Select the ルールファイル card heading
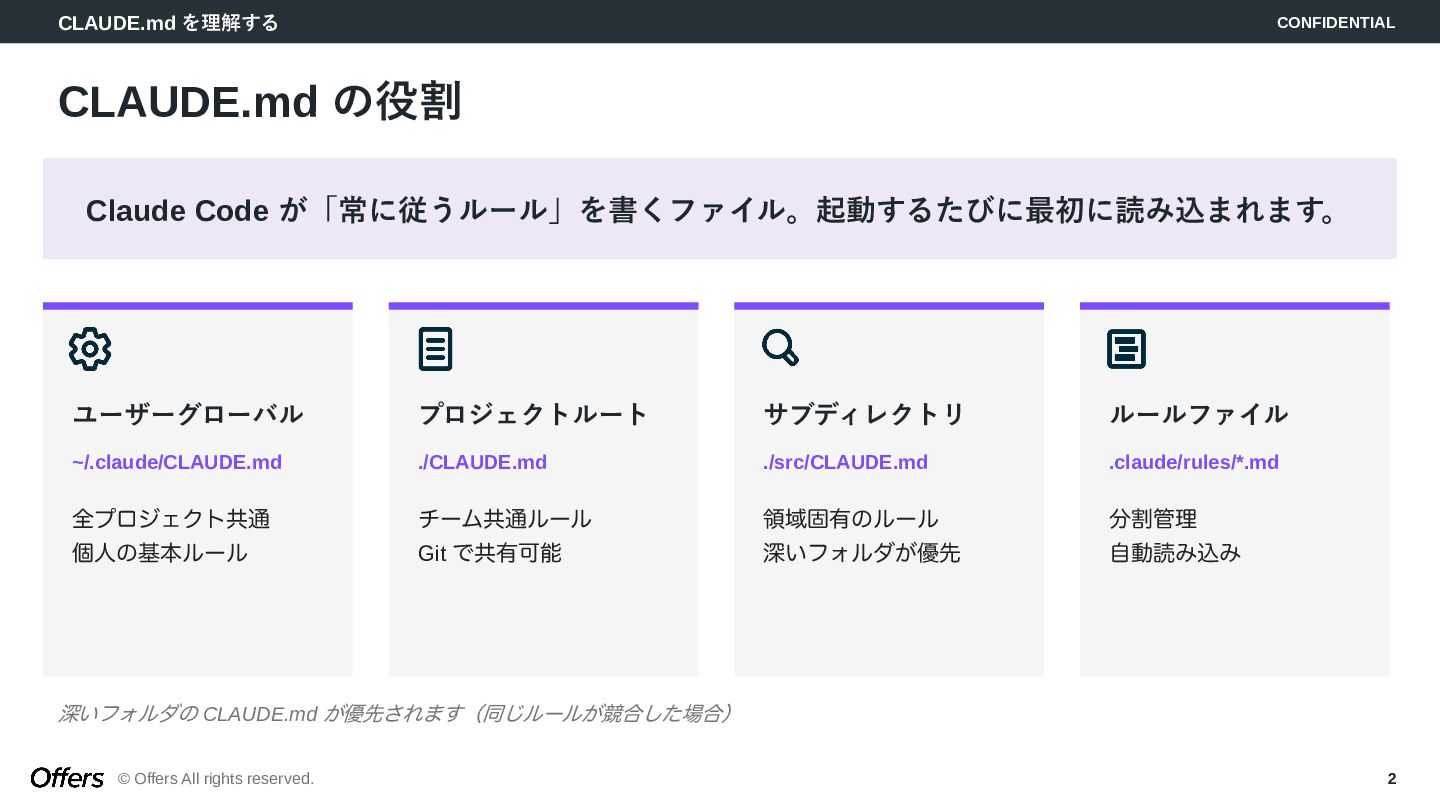The image size is (1440, 810). (x=1198, y=414)
